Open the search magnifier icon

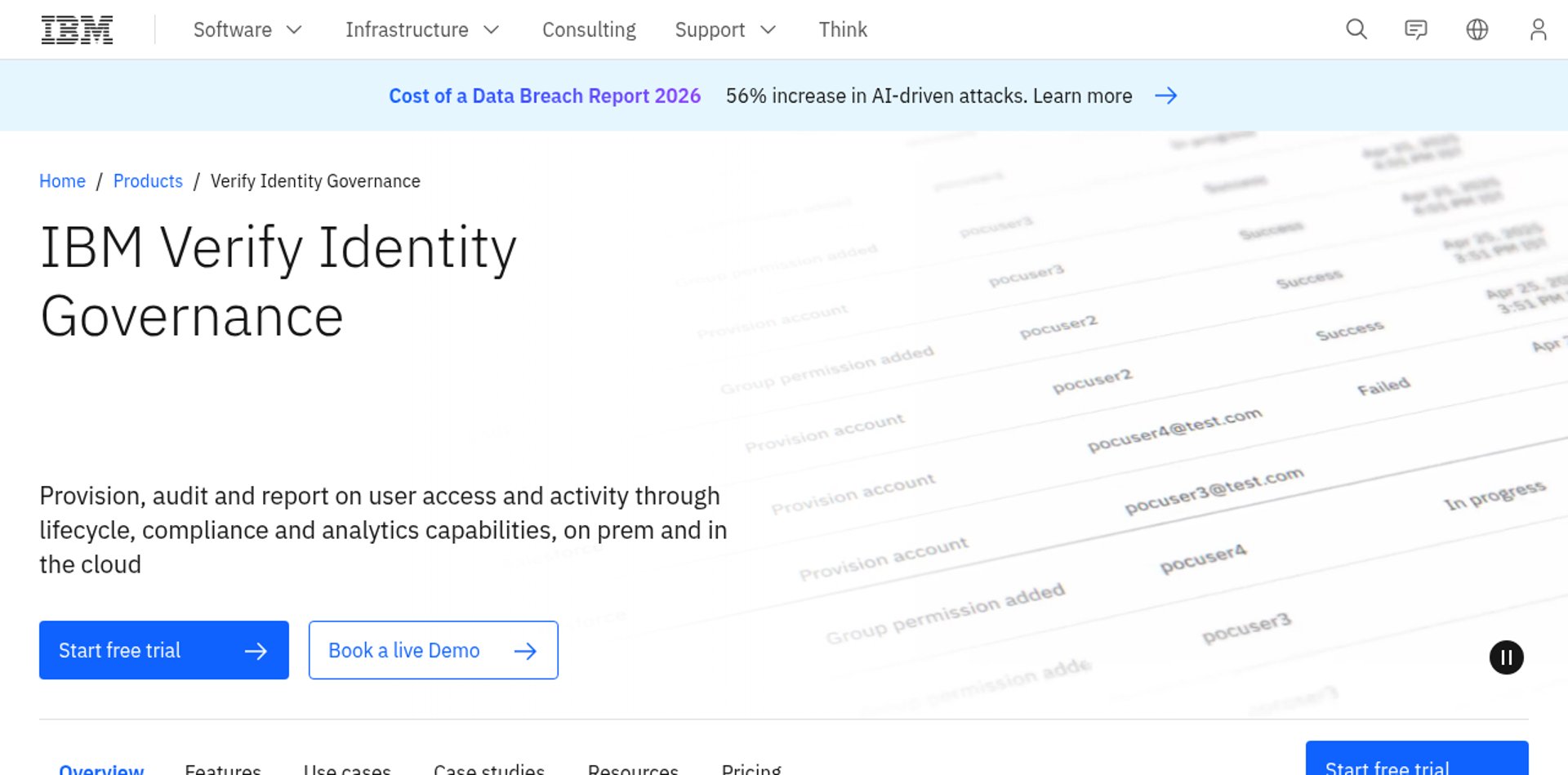coord(1356,29)
